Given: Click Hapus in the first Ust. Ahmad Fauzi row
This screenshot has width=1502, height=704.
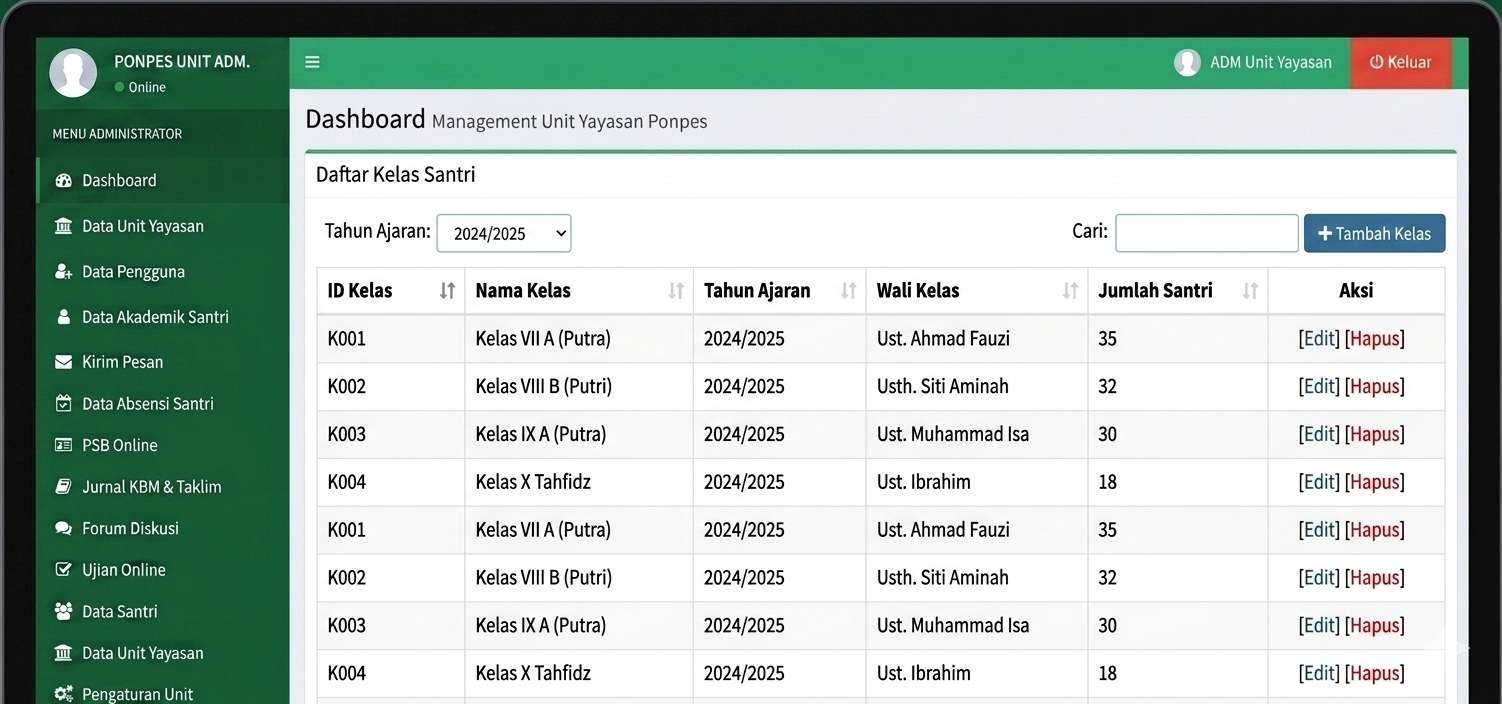Looking at the screenshot, I should [x=1374, y=338].
